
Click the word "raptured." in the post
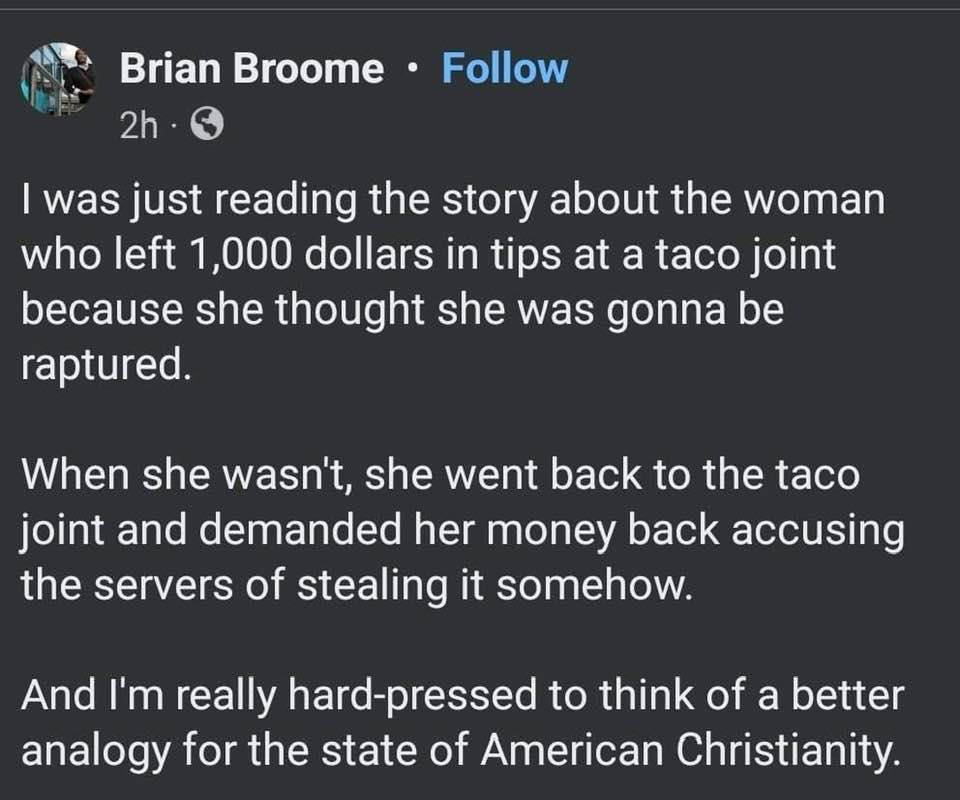[105, 365]
